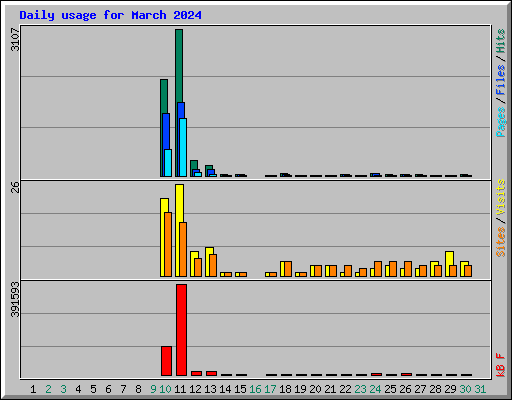This screenshot has width=512, height=400.
Task: Click the green hits bar for day 10
Action: 164,96
